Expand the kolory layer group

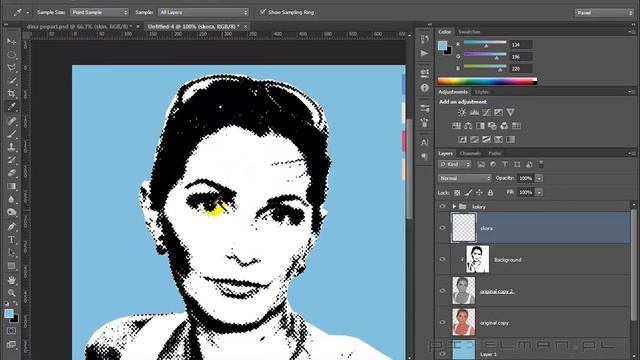[454, 207]
